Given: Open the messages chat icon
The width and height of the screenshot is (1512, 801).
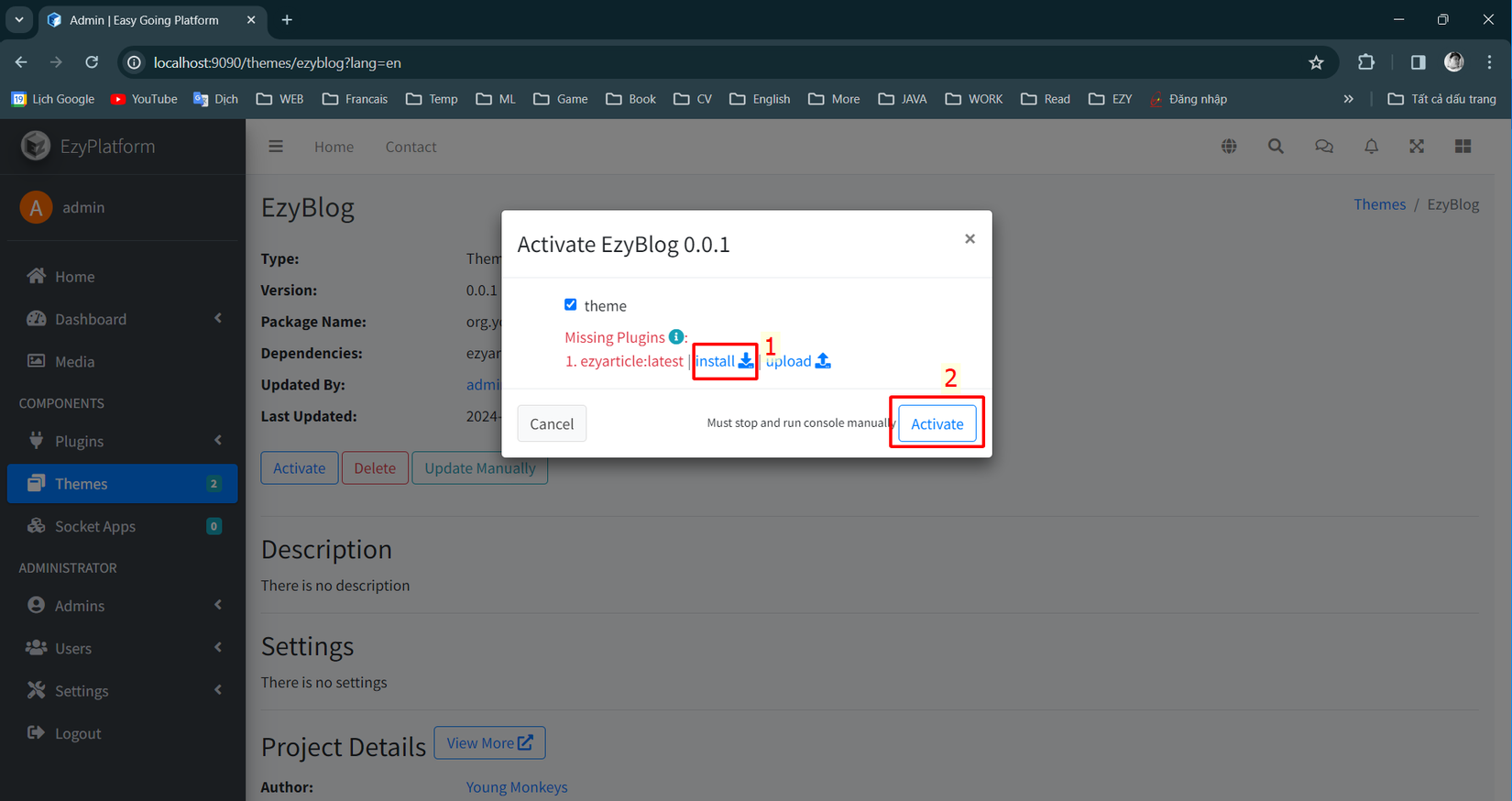Looking at the screenshot, I should 1324,147.
